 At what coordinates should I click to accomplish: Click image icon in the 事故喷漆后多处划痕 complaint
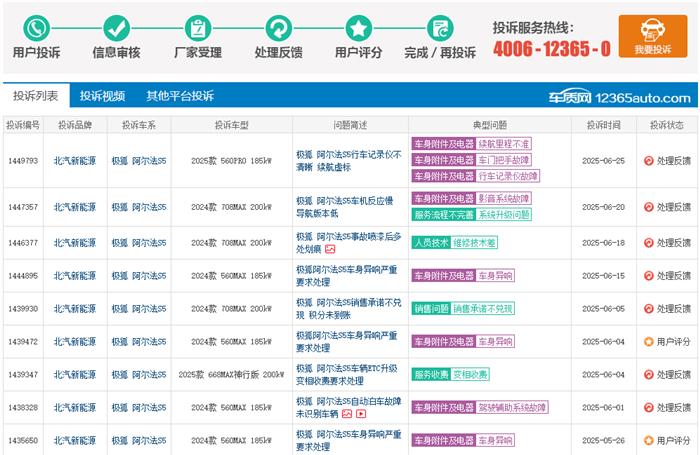coord(330,249)
